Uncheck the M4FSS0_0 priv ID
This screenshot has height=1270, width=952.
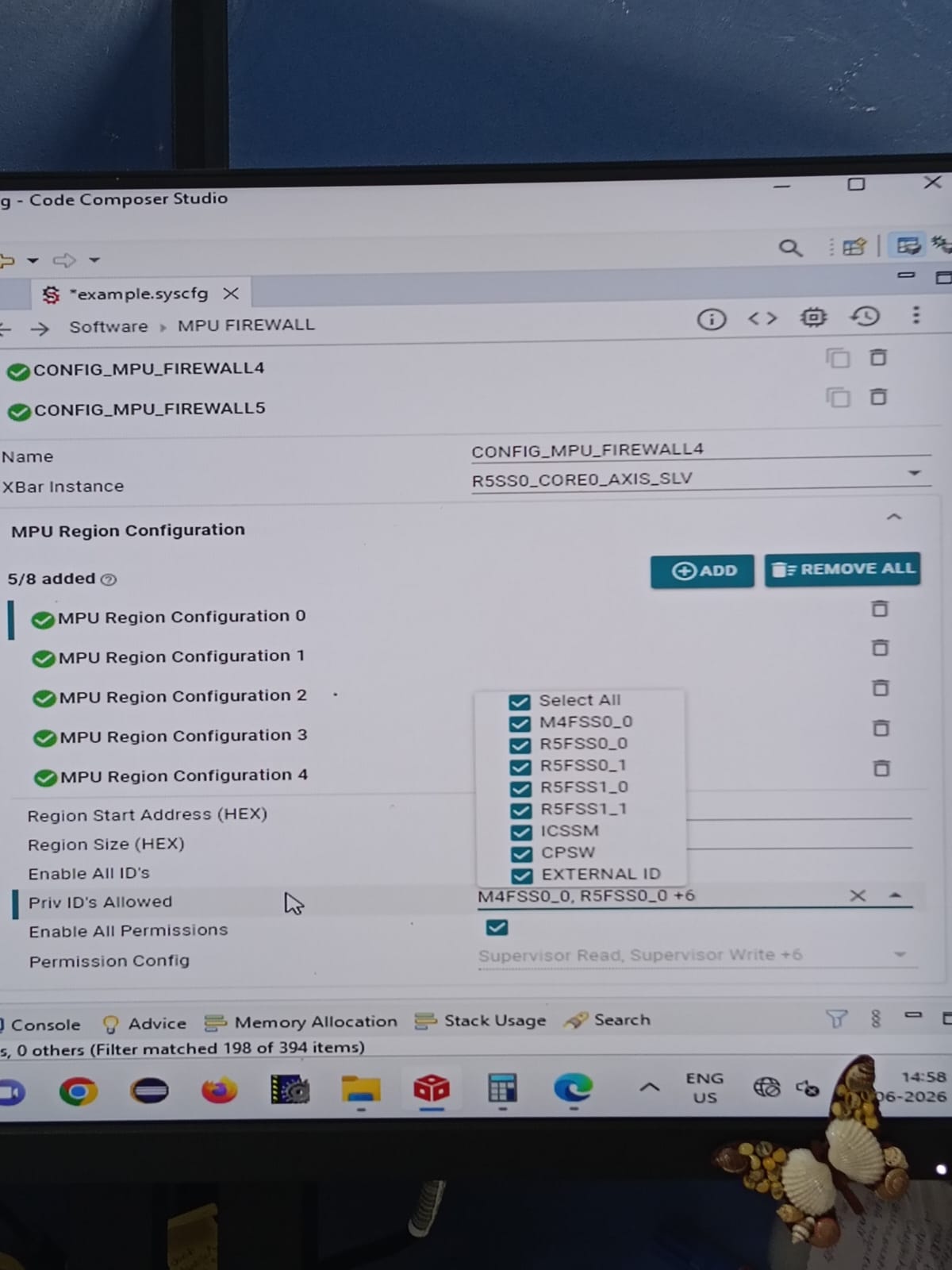(520, 723)
